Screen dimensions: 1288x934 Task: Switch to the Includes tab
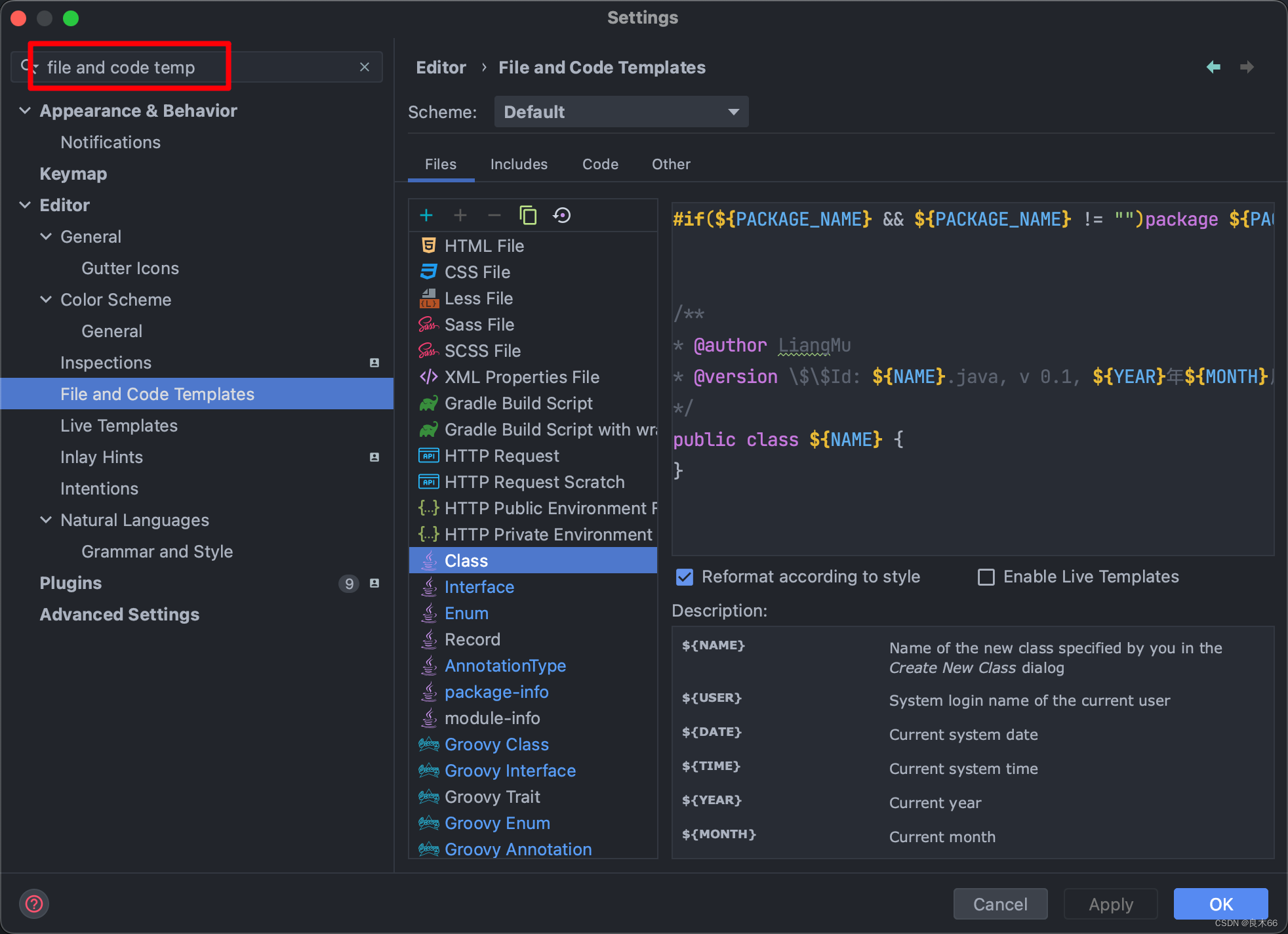[519, 164]
